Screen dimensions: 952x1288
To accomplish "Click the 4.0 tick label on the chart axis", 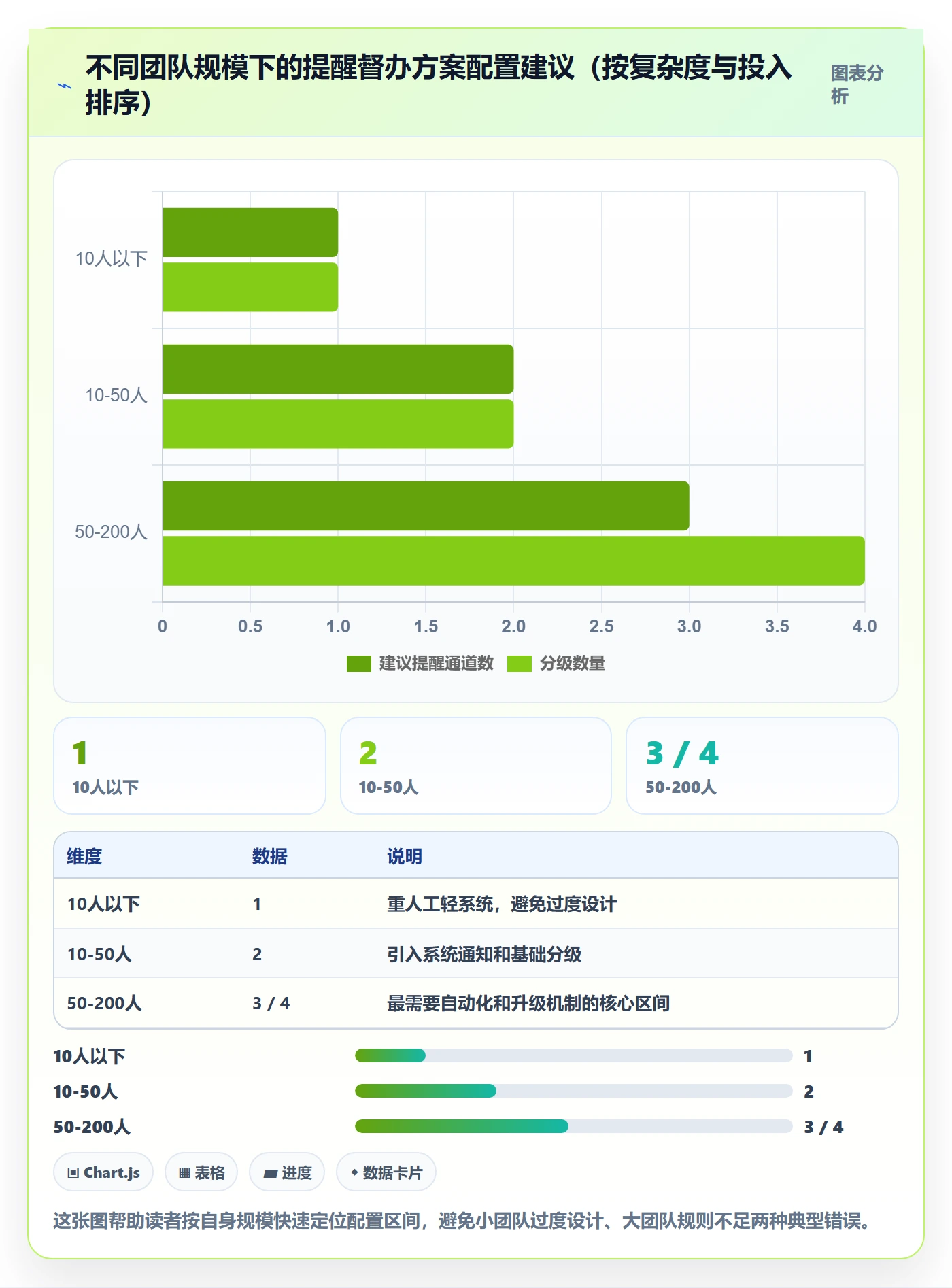I will coord(864,626).
